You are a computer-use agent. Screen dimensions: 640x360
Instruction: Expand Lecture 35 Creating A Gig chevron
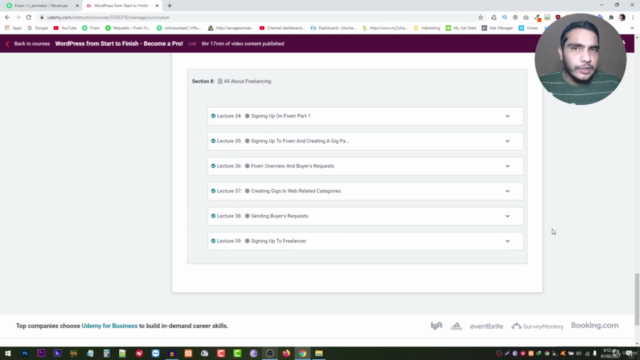(507, 141)
